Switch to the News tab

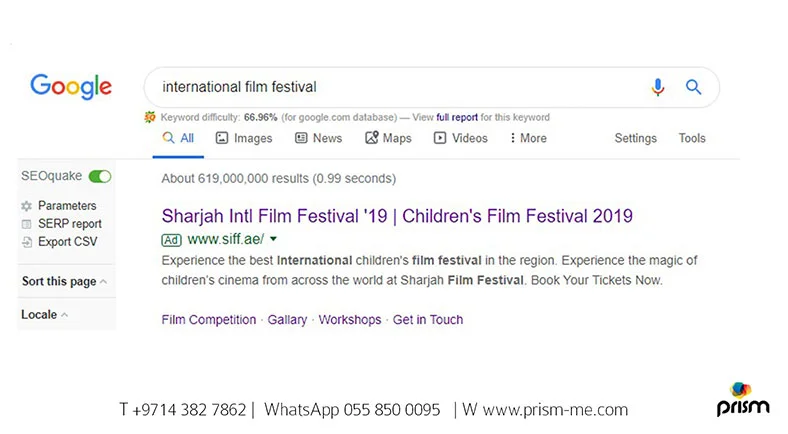point(318,138)
